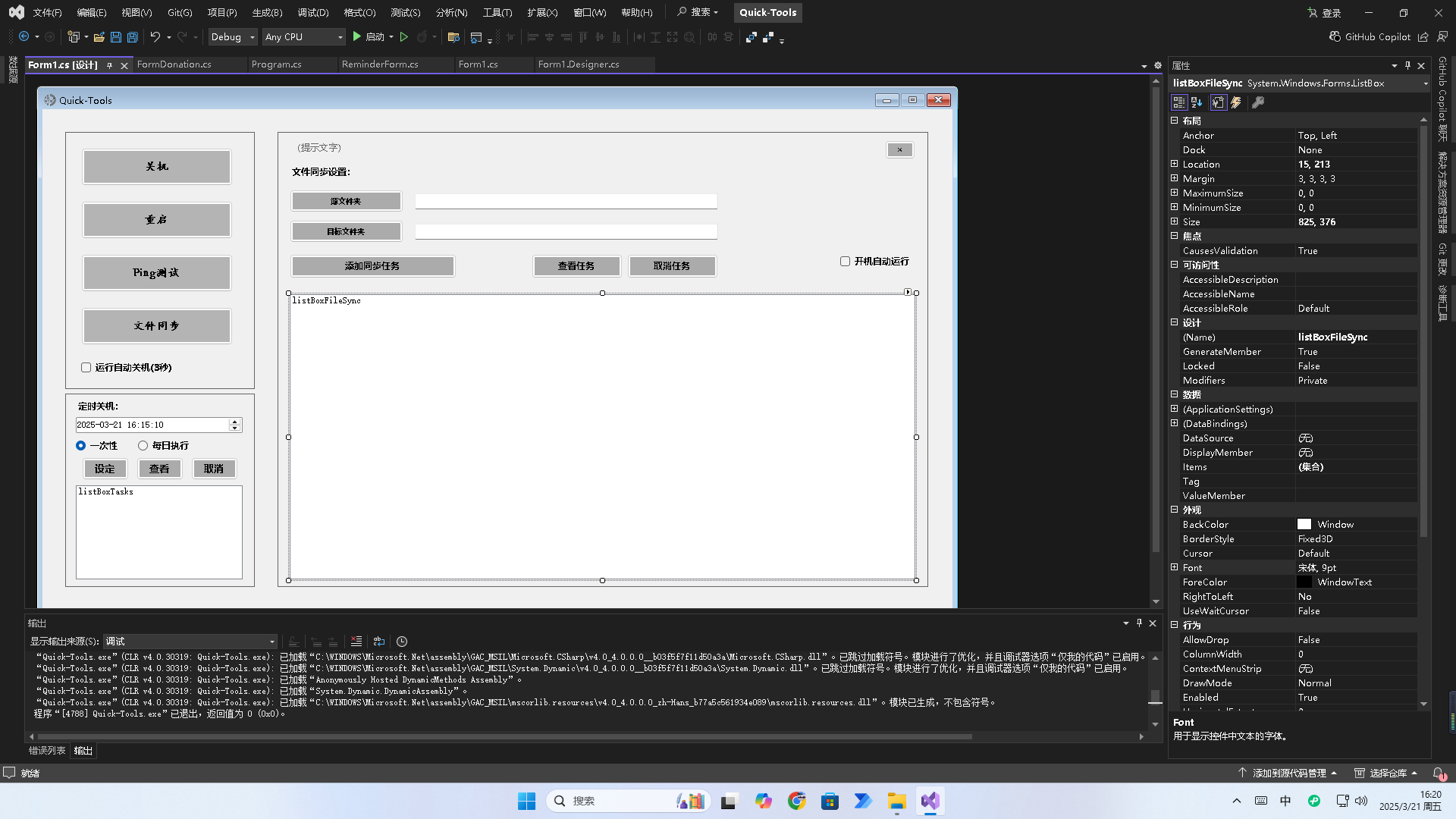Image resolution: width=1456 pixels, height=819 pixels.
Task: Click the Visual Studio taskbar icon
Action: pyautogui.click(x=930, y=801)
